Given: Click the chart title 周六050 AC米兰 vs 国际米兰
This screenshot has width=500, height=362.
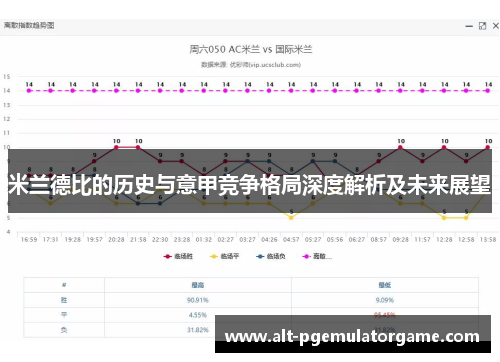Looking at the screenshot, I should (x=251, y=50).
